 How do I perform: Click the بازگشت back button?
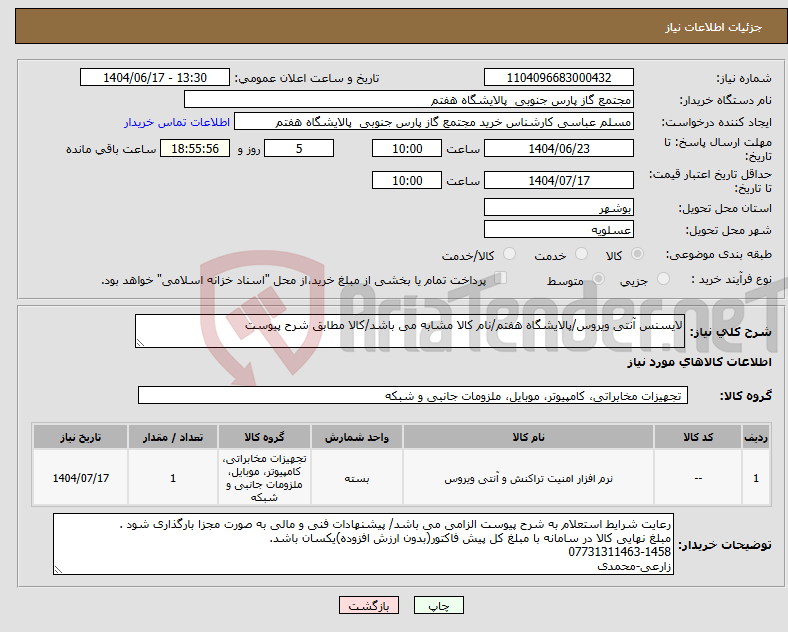click(369, 605)
